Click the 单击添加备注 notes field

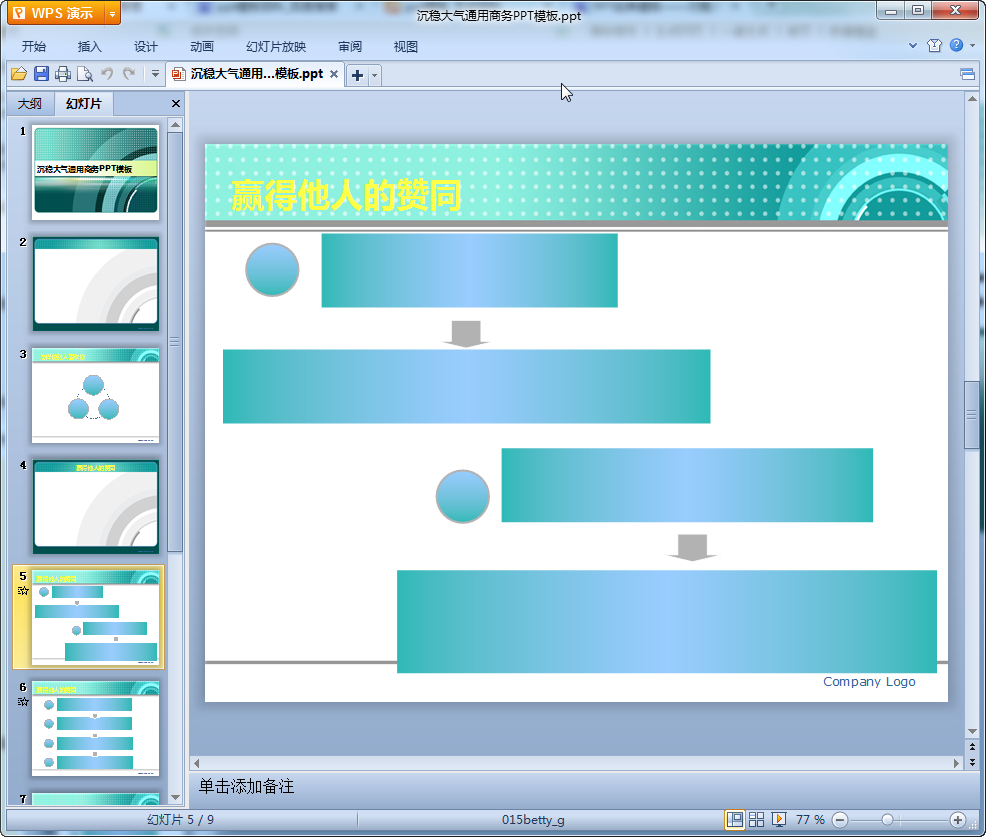(246, 787)
